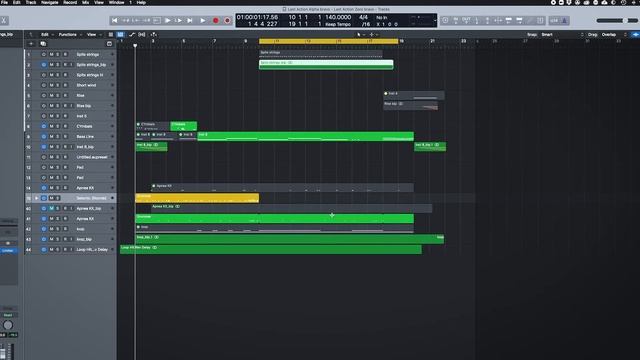Screen dimensions: 640x360
Task: Click the Autopunch Out button
Action: (467, 20)
